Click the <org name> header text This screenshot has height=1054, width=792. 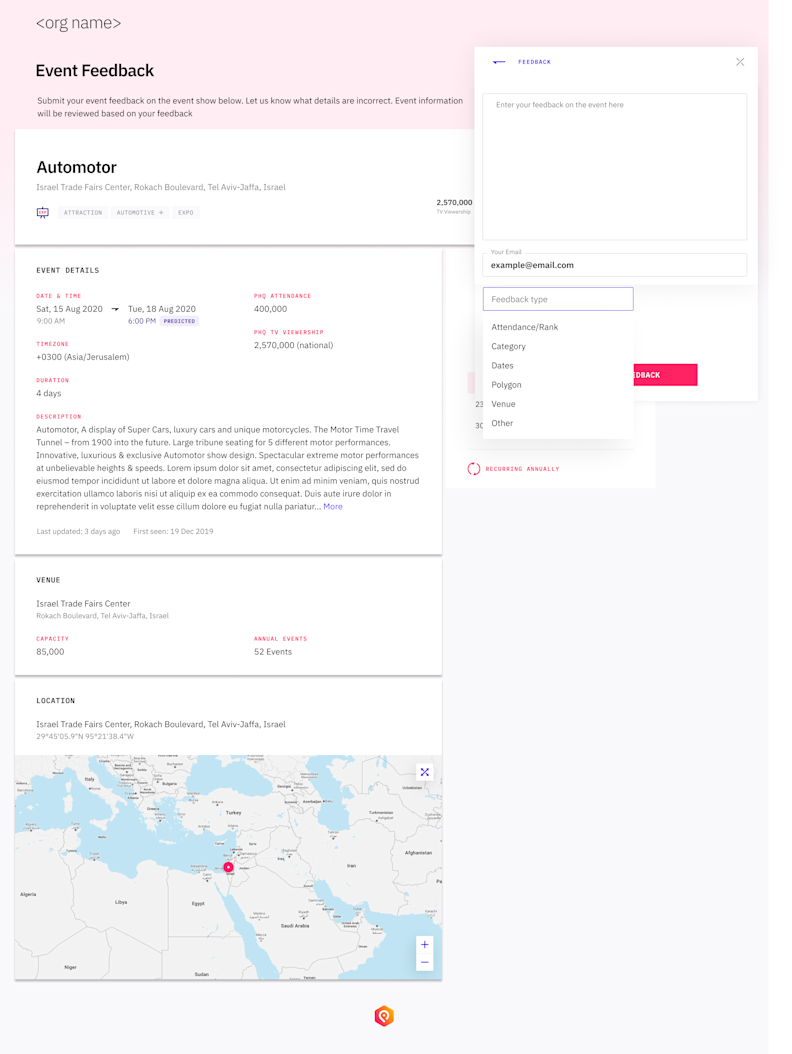coord(79,23)
